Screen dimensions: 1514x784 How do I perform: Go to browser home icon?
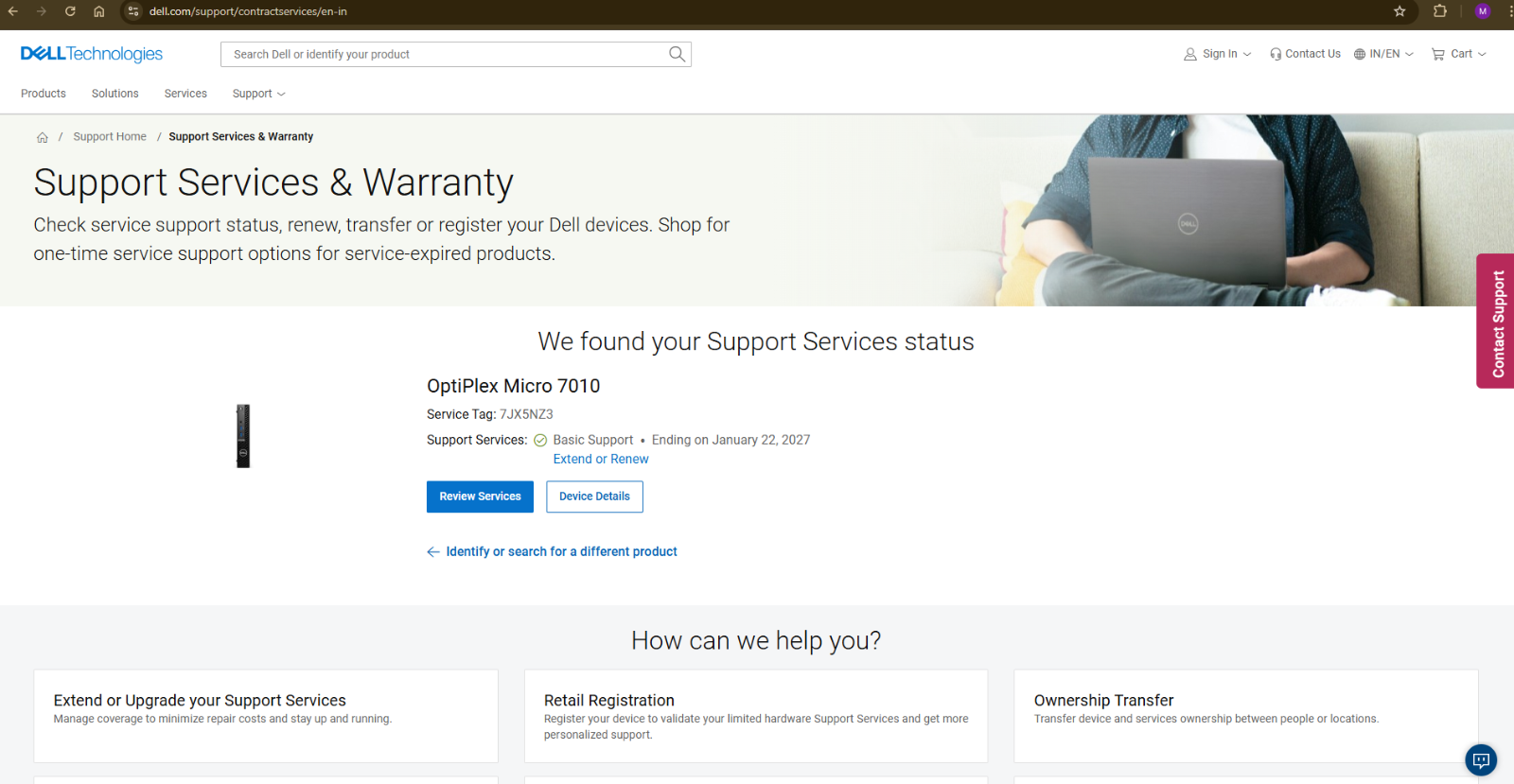(98, 11)
